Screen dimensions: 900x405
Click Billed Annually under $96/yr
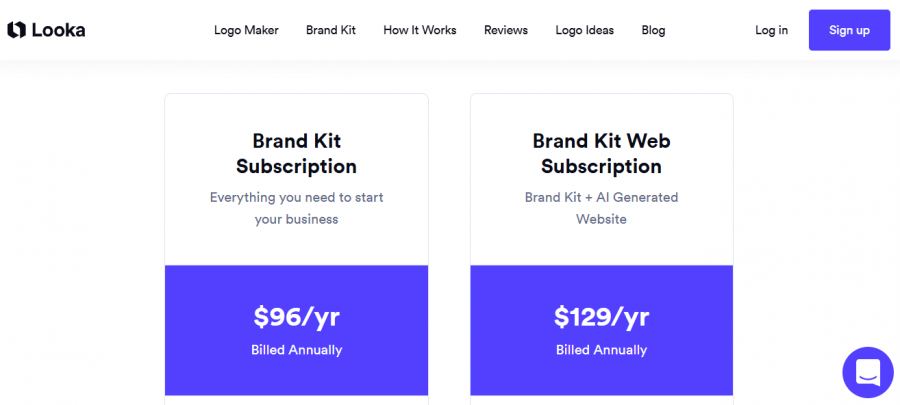point(296,350)
